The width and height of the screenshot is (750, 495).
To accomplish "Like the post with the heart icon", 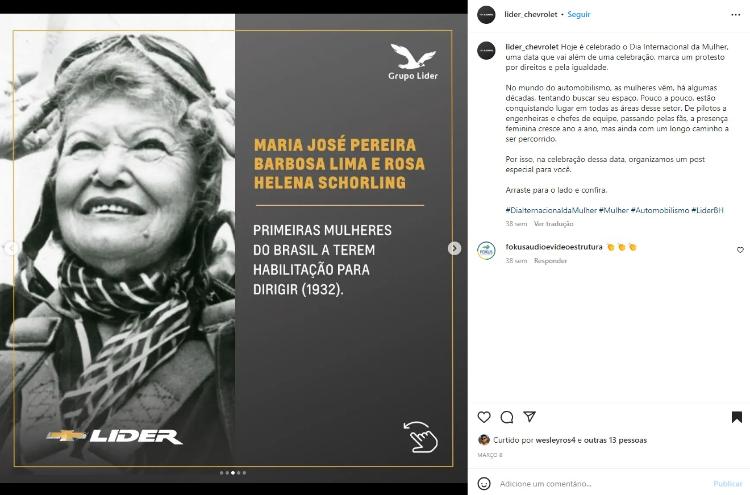I will click(x=484, y=417).
